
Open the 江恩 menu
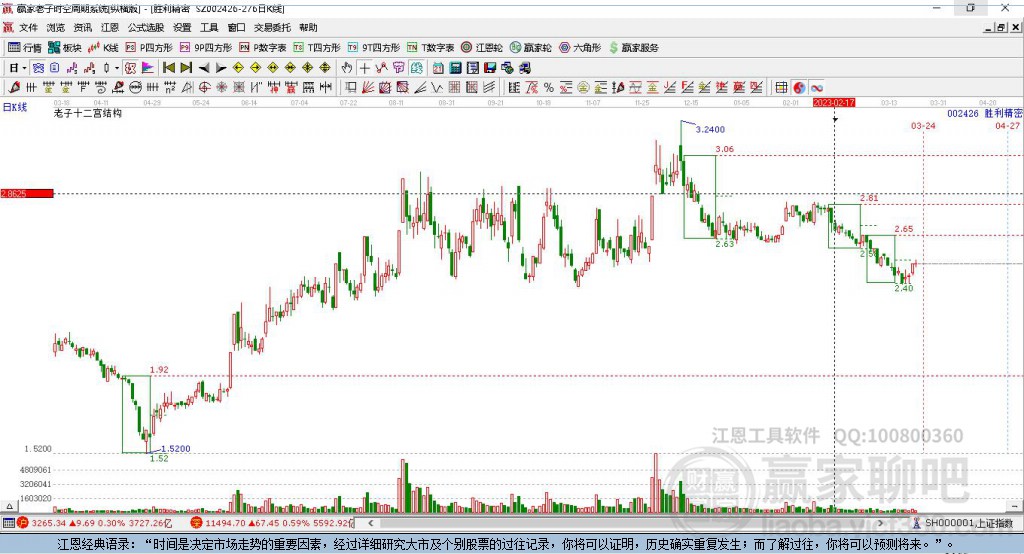tap(110, 27)
